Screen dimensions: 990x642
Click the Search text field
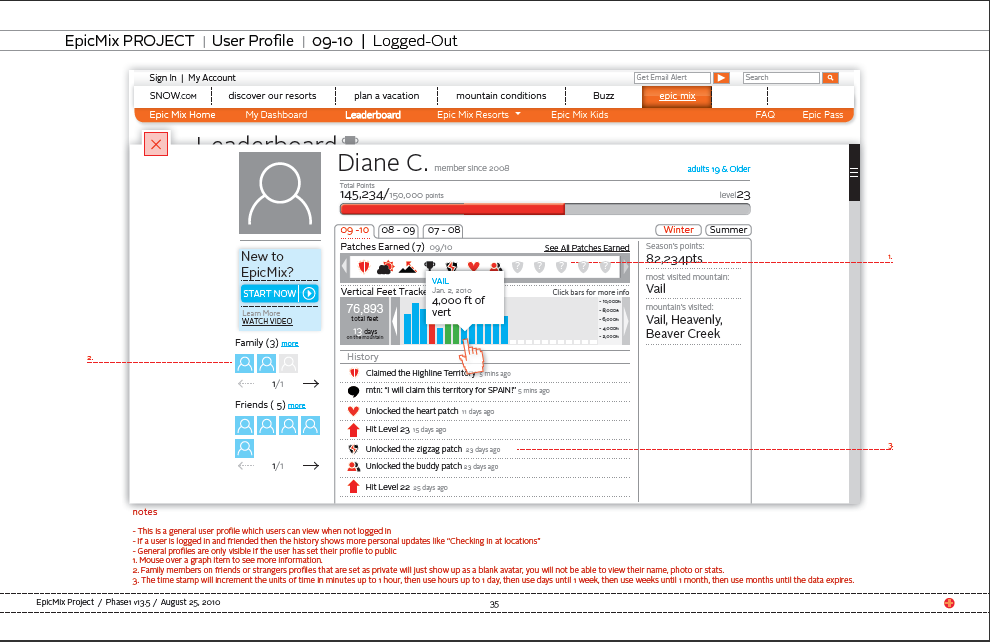pos(781,78)
